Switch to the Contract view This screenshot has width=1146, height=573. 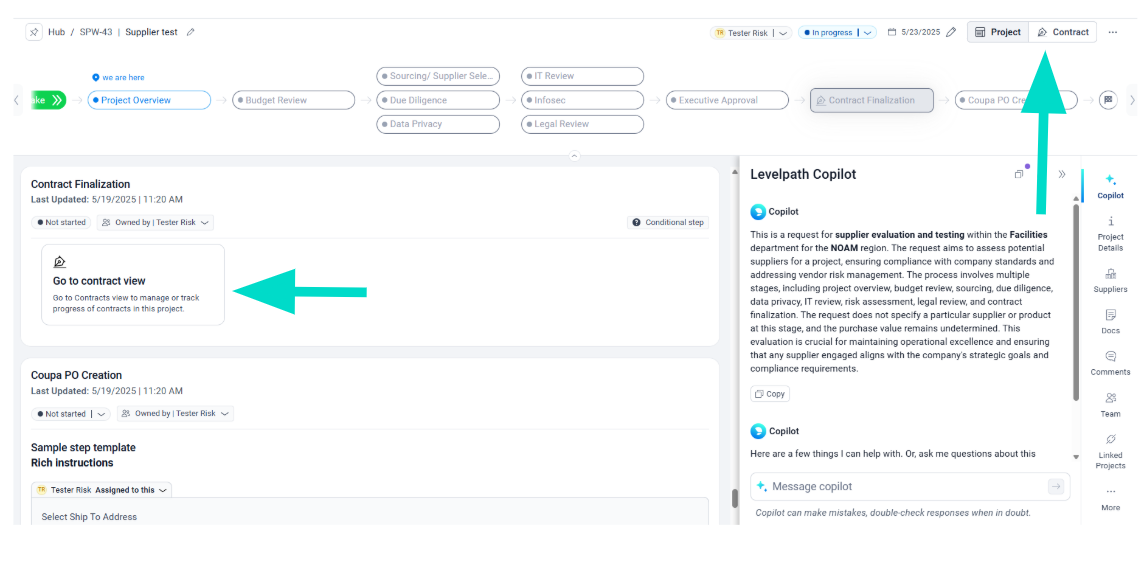(1062, 32)
